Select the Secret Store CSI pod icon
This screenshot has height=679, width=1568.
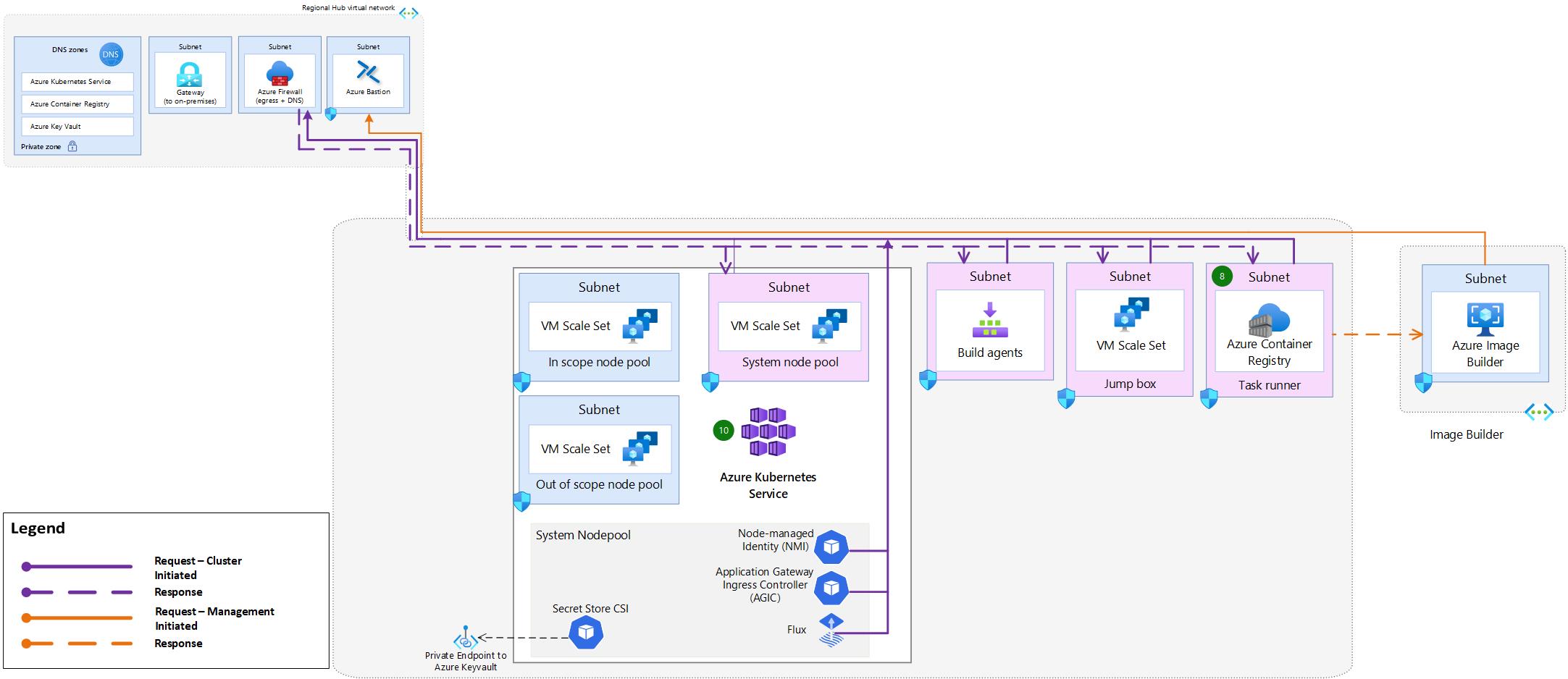click(x=586, y=633)
